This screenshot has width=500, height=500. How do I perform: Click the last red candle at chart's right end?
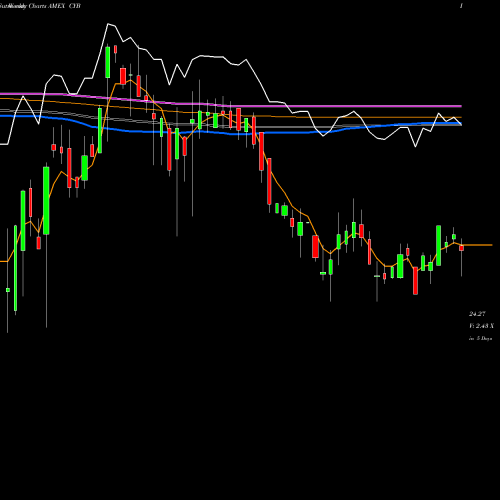tap(461, 248)
